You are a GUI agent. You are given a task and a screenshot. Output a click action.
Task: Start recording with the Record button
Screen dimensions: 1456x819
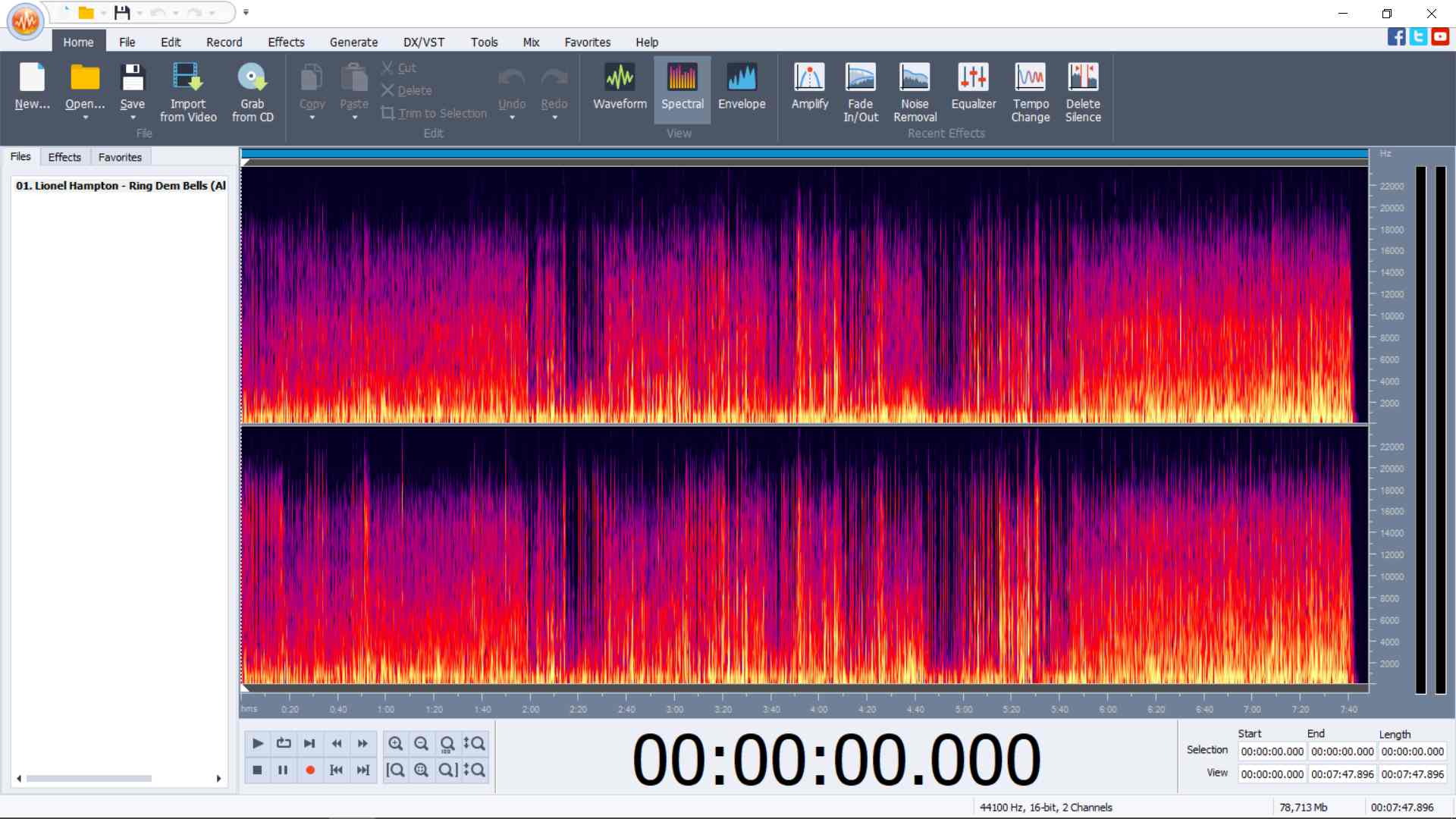tap(309, 770)
